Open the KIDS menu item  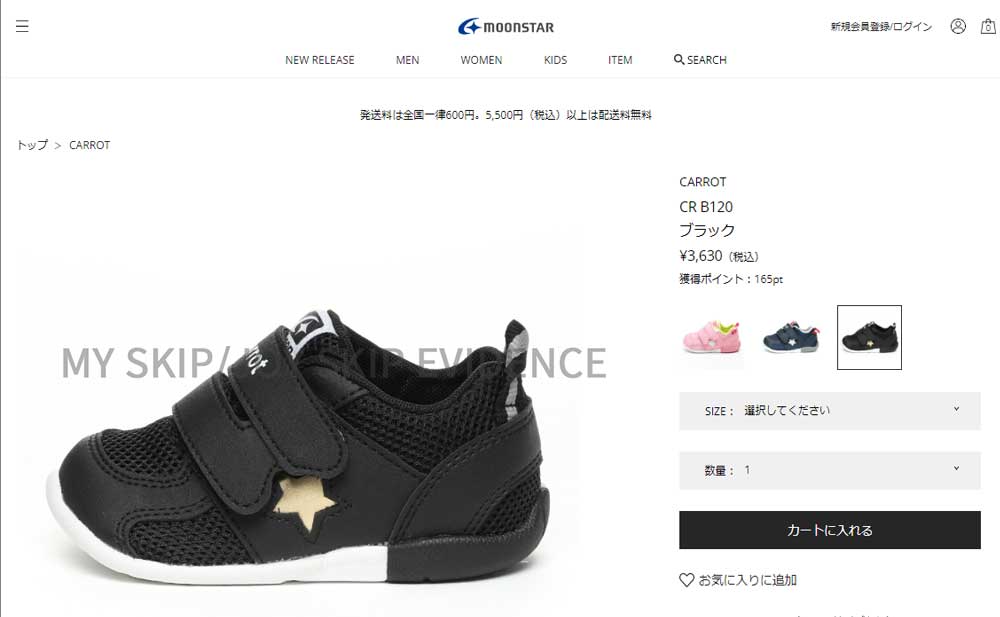coord(555,60)
